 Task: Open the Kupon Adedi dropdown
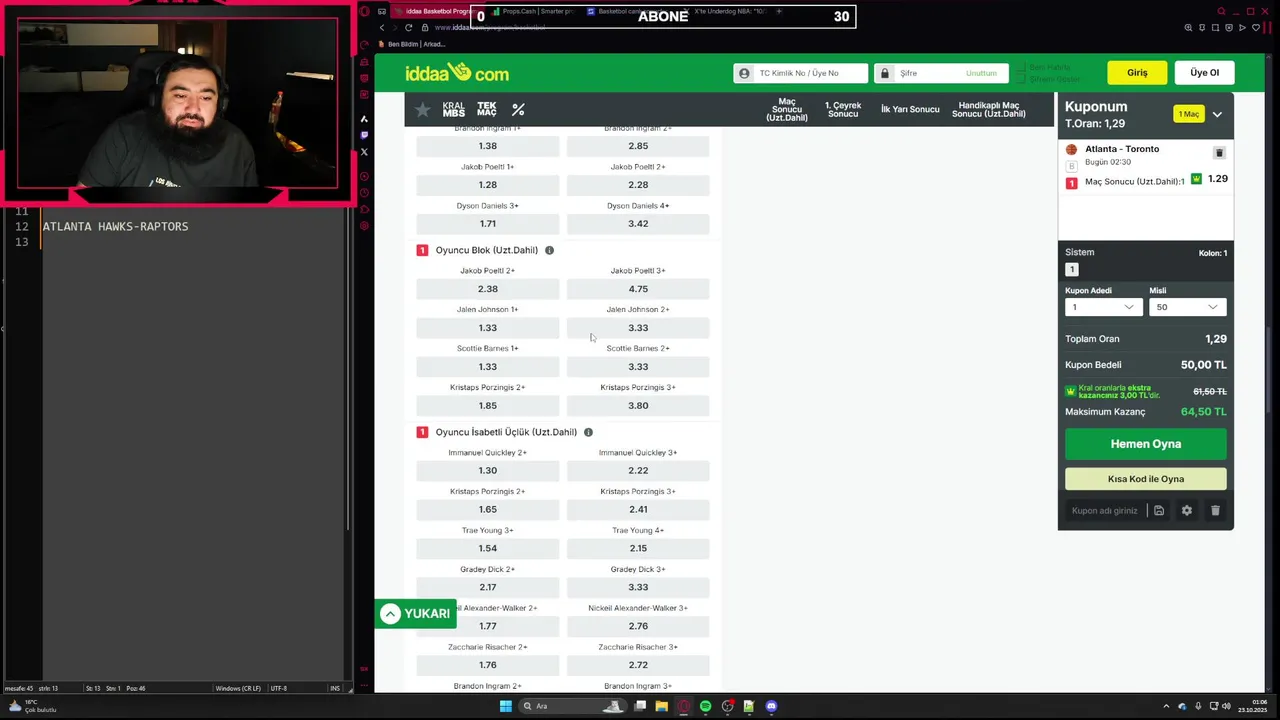[1103, 307]
